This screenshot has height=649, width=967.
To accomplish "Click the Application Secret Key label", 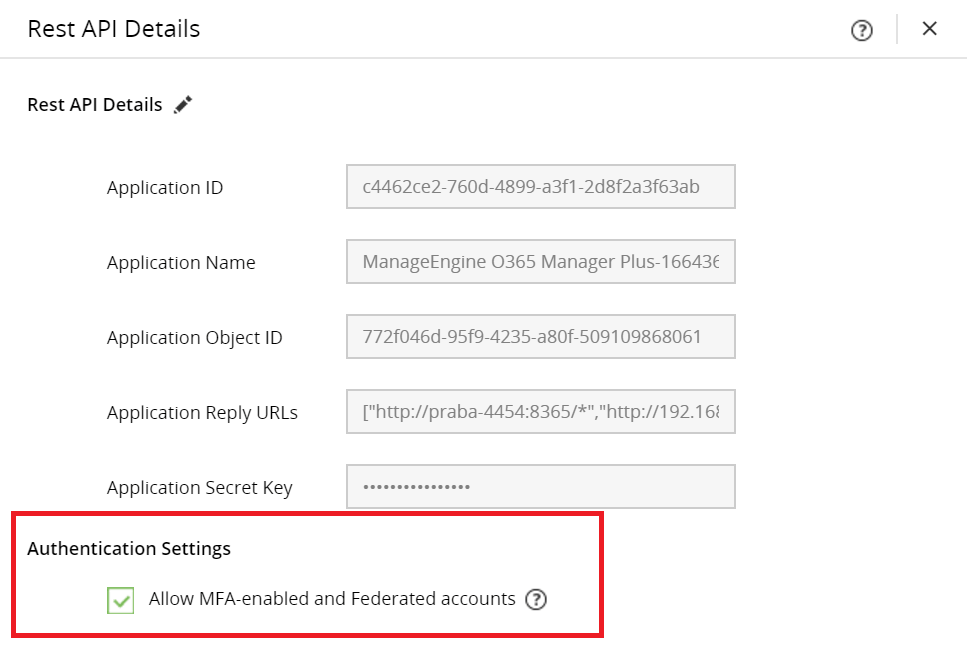I will click(x=200, y=488).
